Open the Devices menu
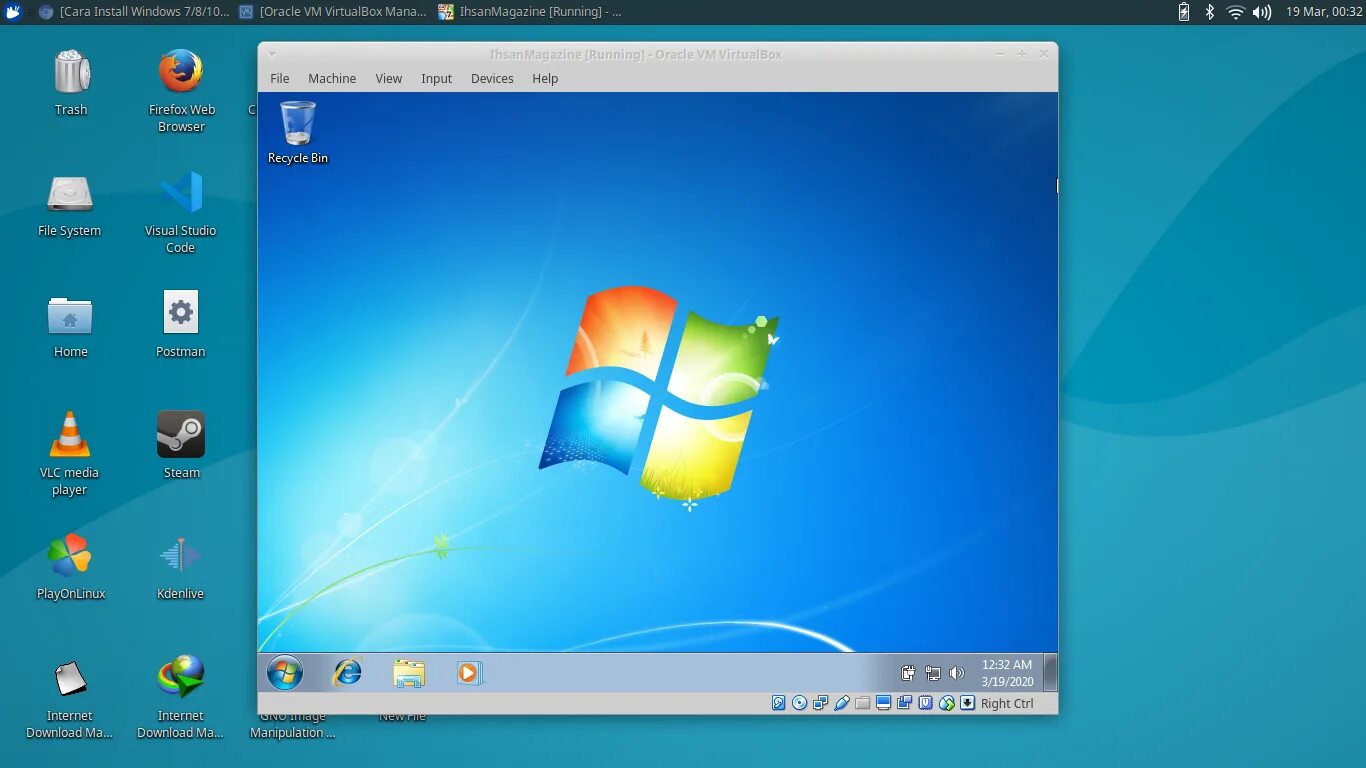The height and width of the screenshot is (768, 1366). [492, 78]
